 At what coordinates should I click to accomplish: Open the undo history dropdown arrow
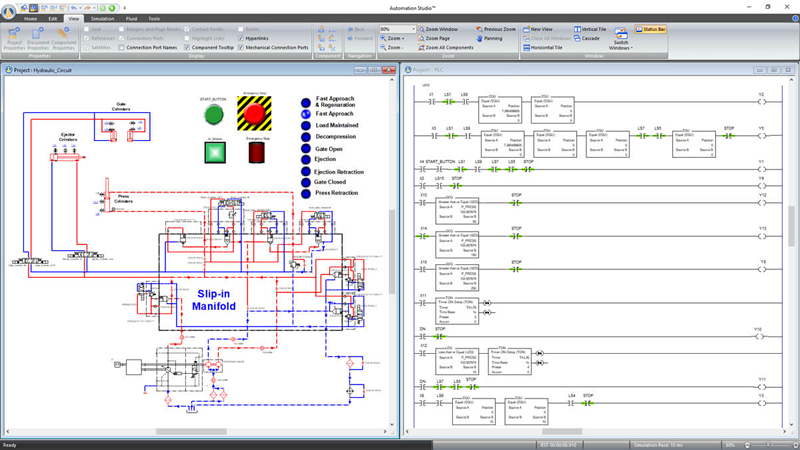80,8
